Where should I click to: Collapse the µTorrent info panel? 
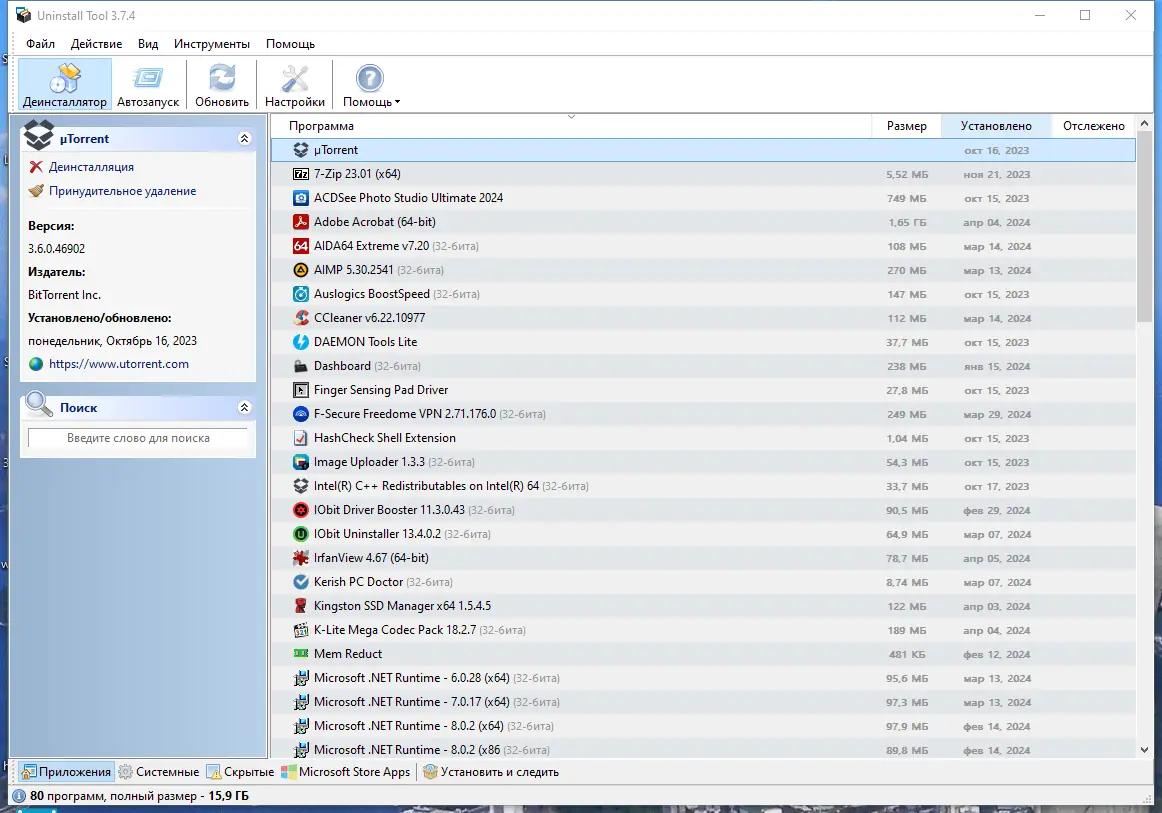pos(244,138)
